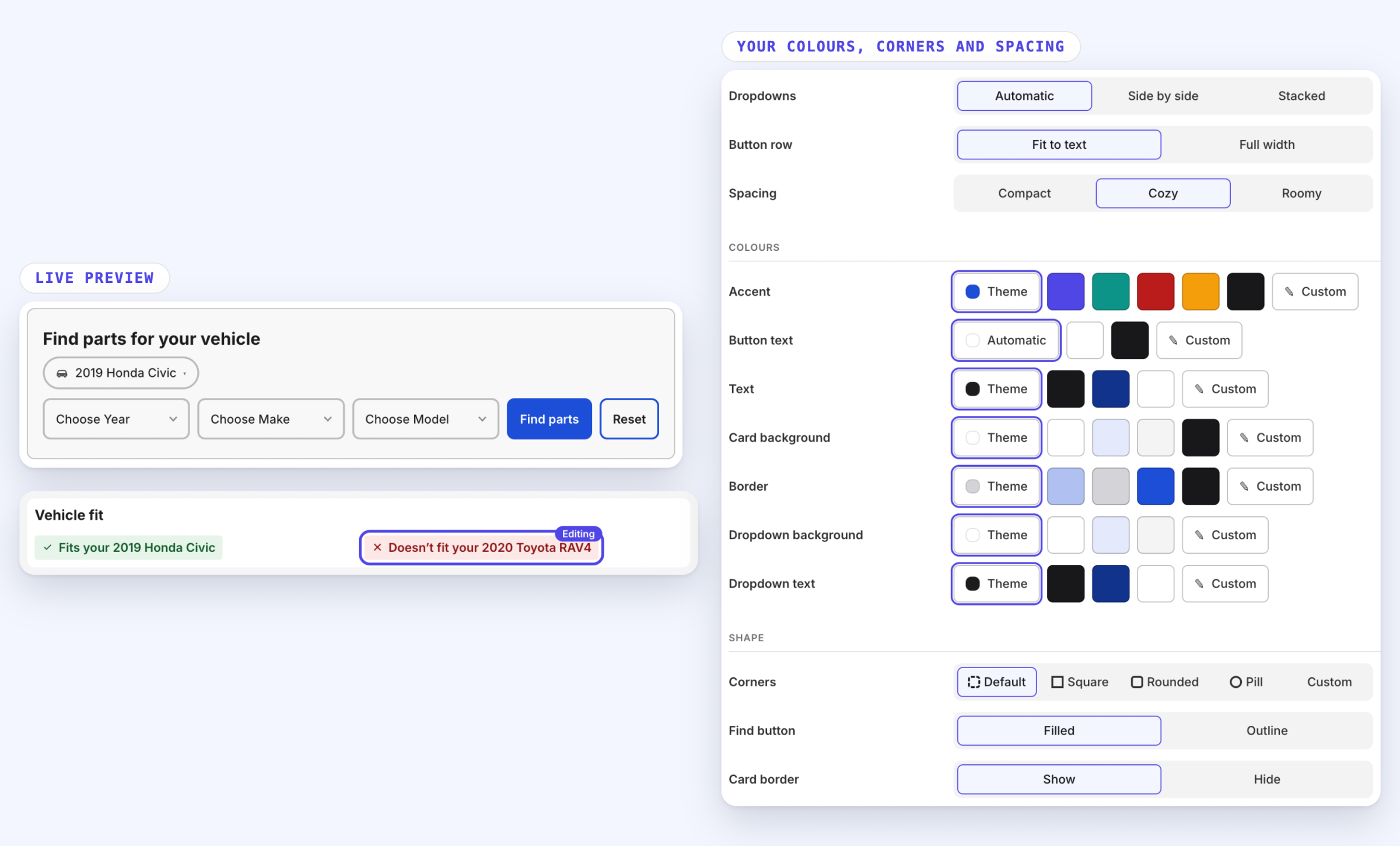The image size is (1400, 846).
Task: Select Theme option for Accent colour
Action: (996, 292)
